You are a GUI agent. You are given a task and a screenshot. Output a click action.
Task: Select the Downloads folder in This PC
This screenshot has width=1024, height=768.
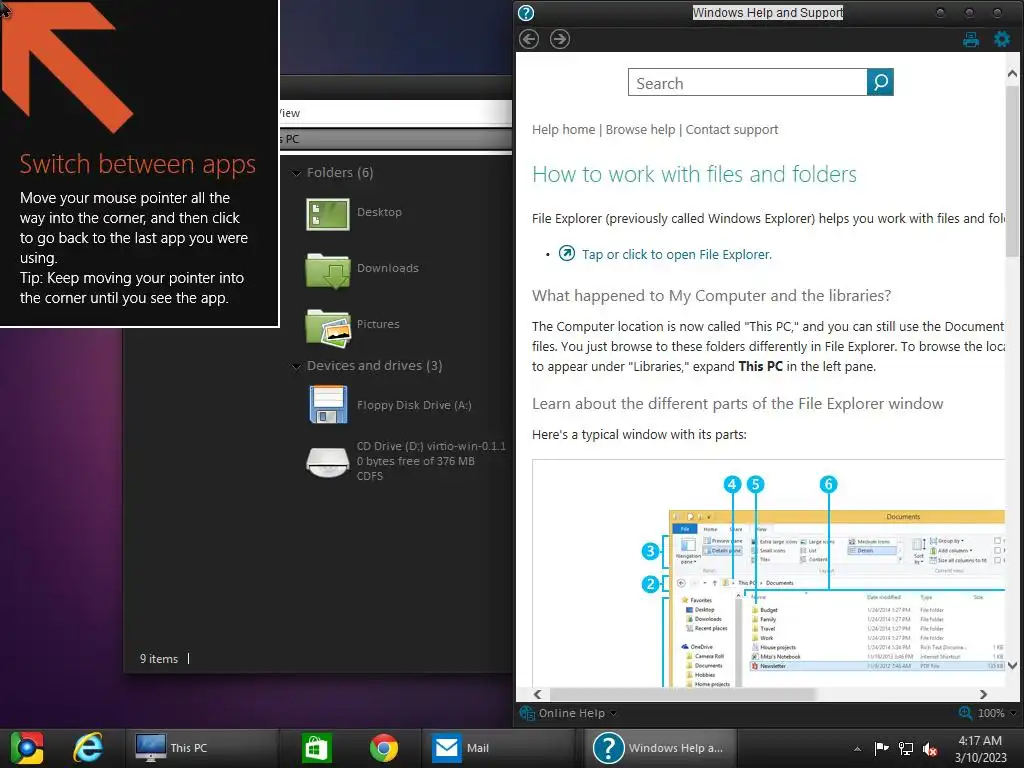pyautogui.click(x=363, y=268)
